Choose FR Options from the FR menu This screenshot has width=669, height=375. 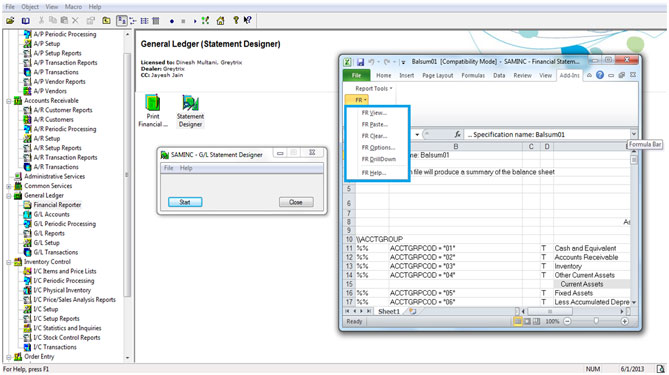[378, 148]
